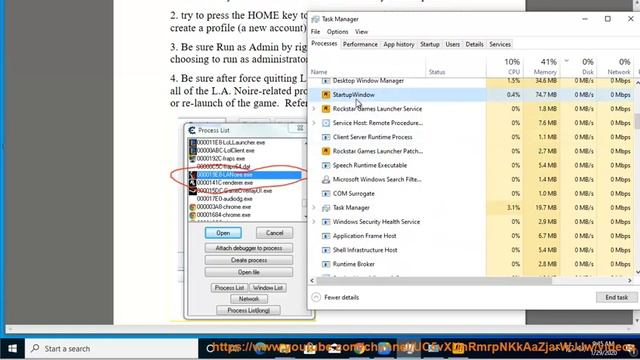Click Microsoft Windows Search Filter icon
This screenshot has height=360, width=640.
[x=326, y=179]
